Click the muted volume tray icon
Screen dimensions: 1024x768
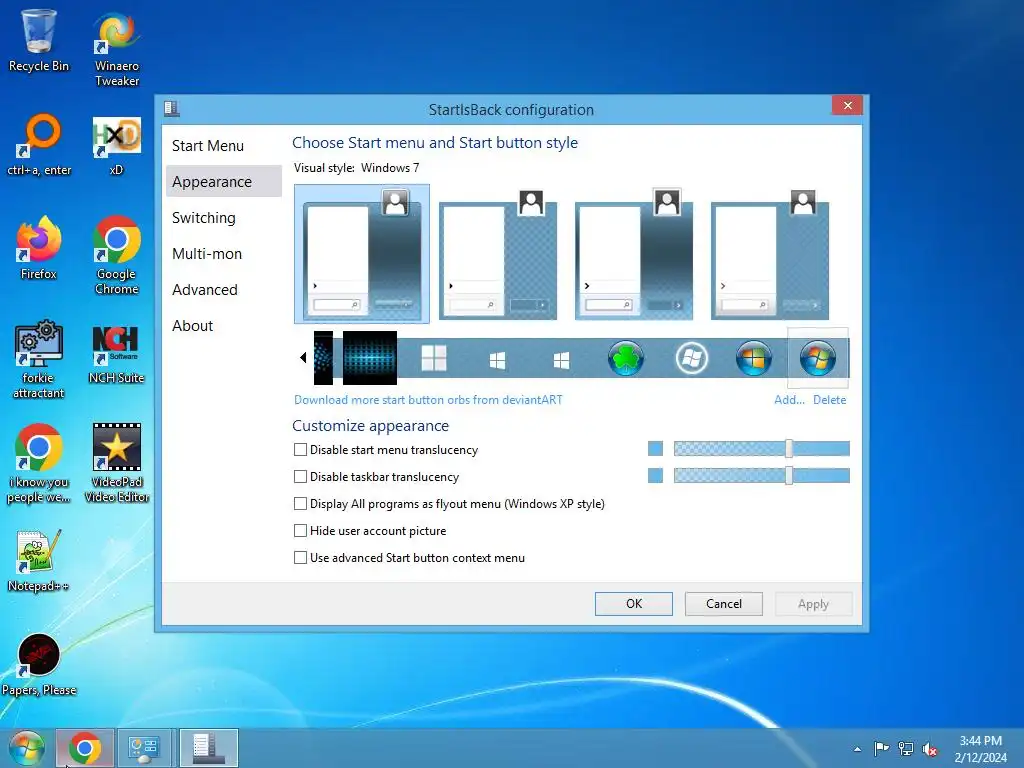929,748
